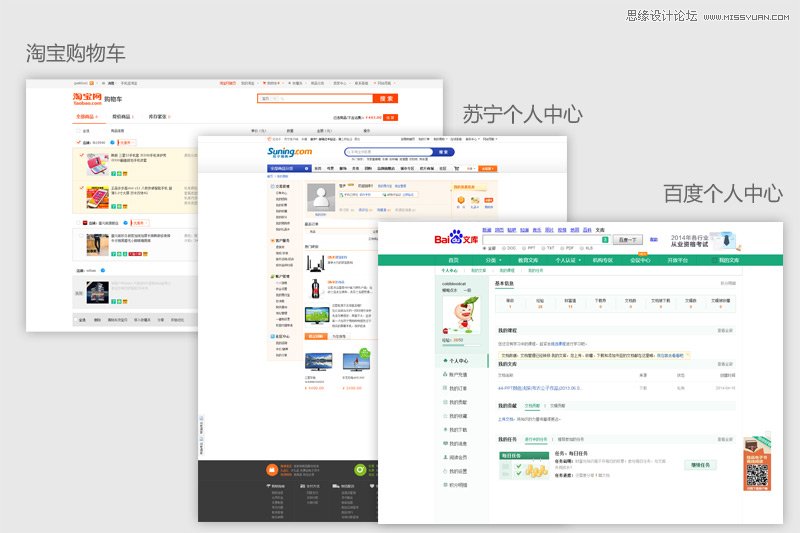This screenshot has height=533, width=800.
Task: Focus the Suning search input
Action: 389,152
